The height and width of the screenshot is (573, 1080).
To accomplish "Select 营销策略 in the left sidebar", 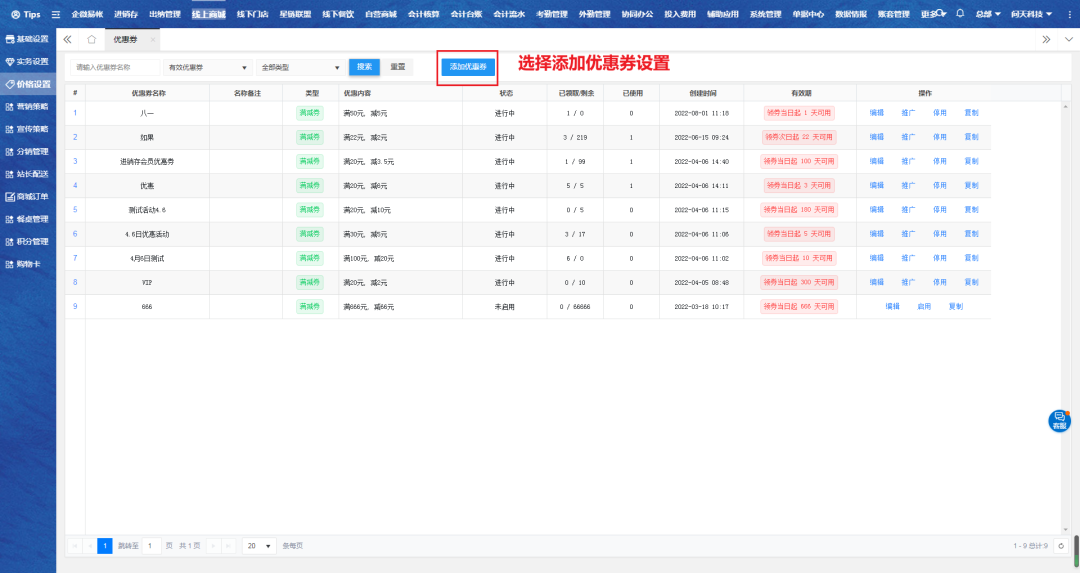I will [x=30, y=106].
